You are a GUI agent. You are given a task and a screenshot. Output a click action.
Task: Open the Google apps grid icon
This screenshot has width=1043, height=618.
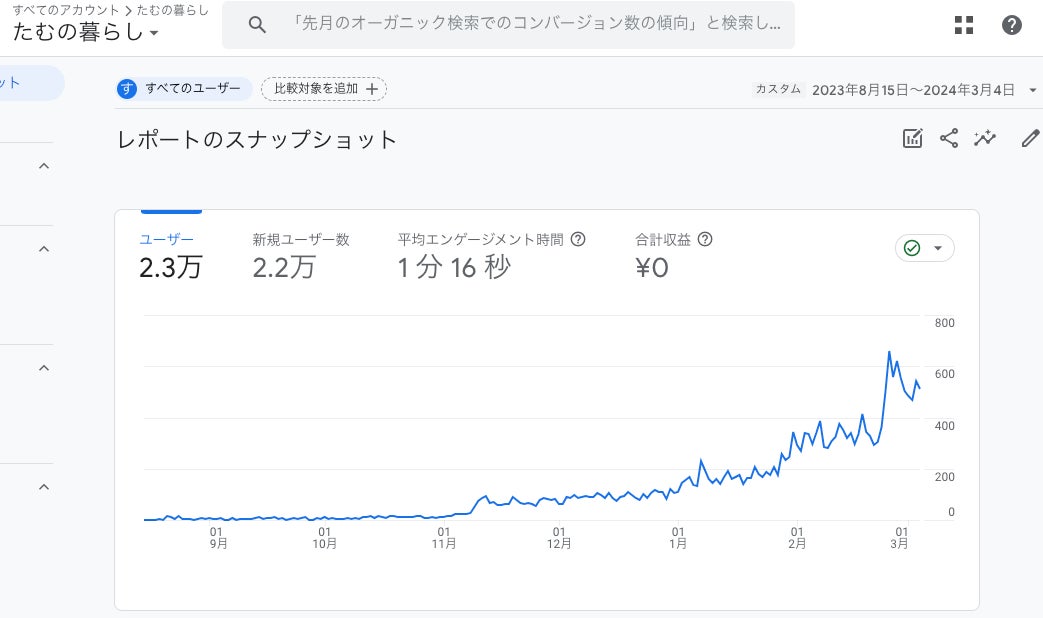tap(964, 25)
